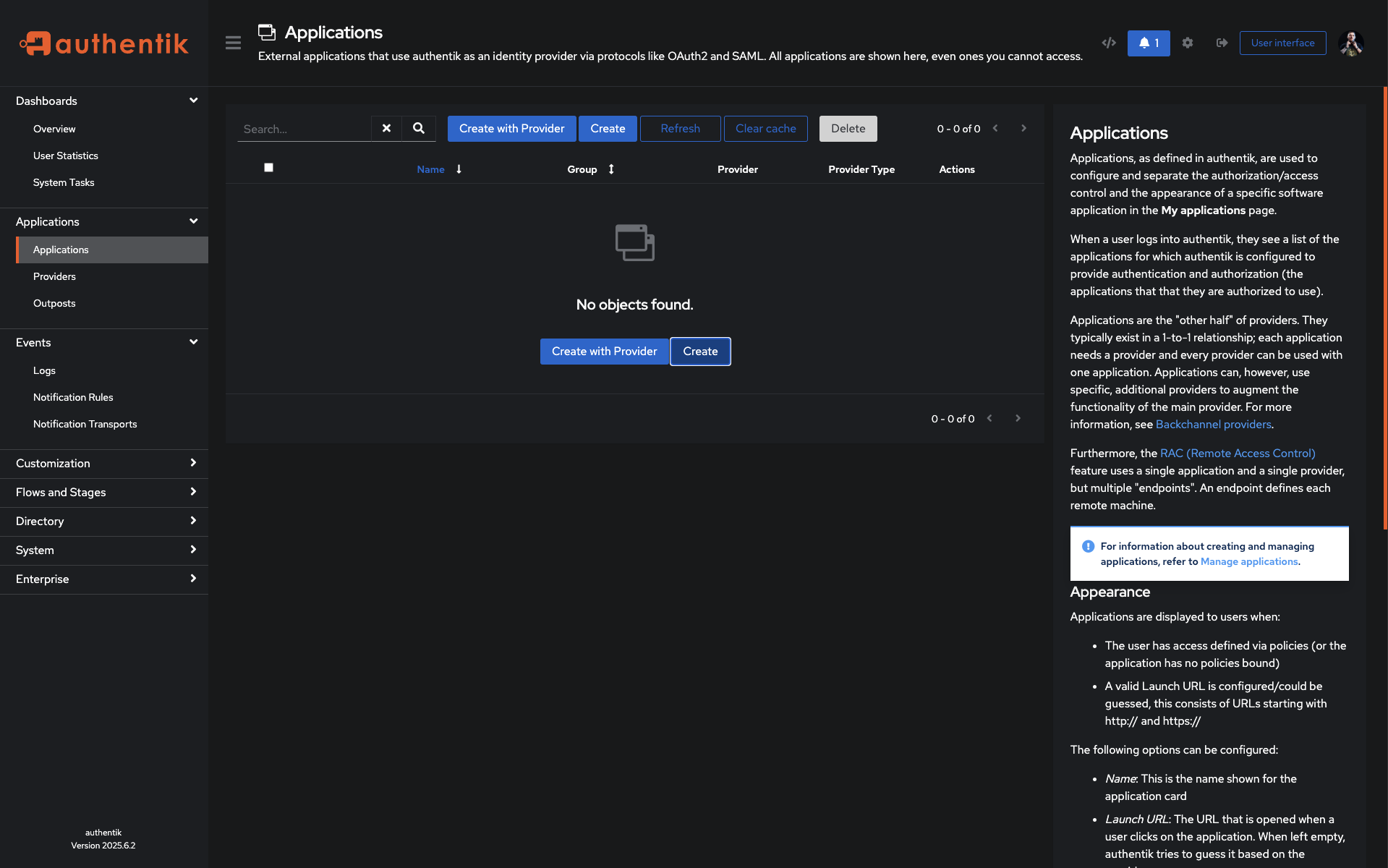Open Manage applications link

(1249, 562)
